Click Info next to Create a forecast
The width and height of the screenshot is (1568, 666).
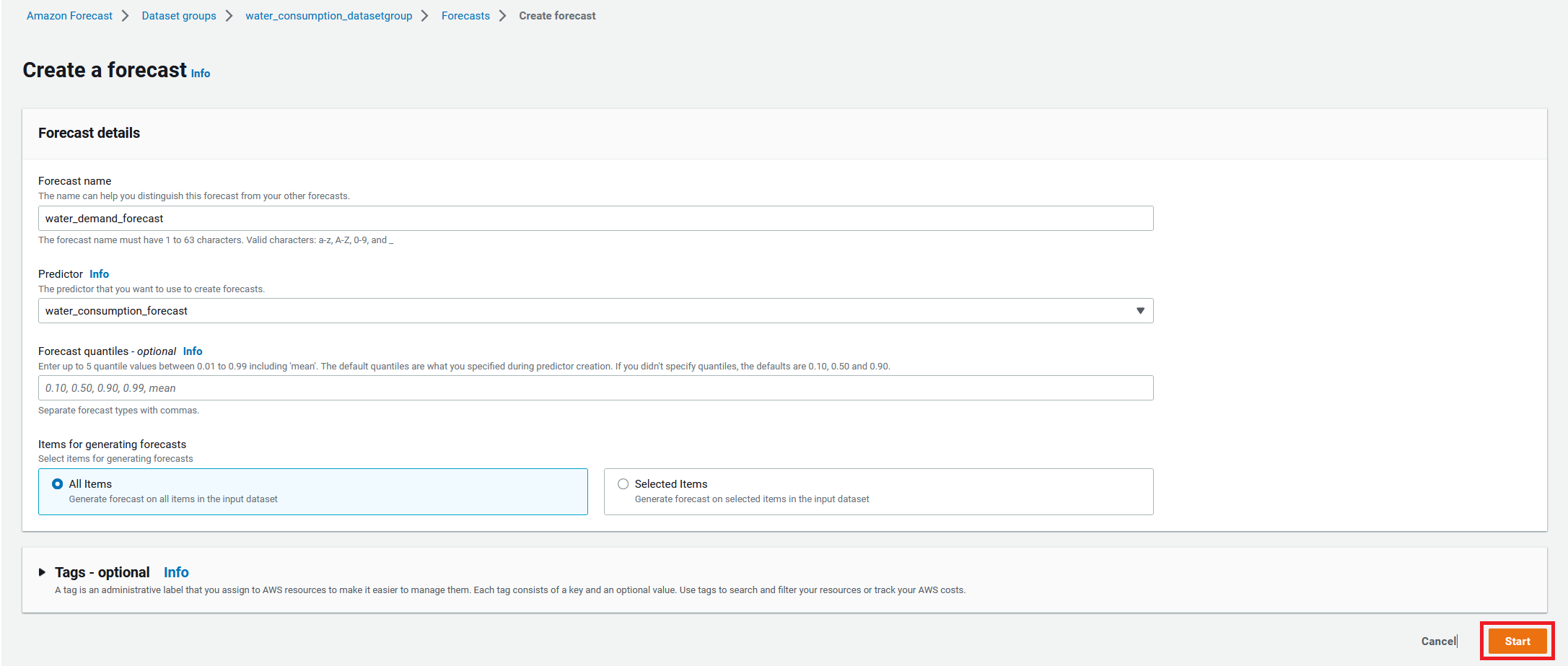click(x=201, y=74)
